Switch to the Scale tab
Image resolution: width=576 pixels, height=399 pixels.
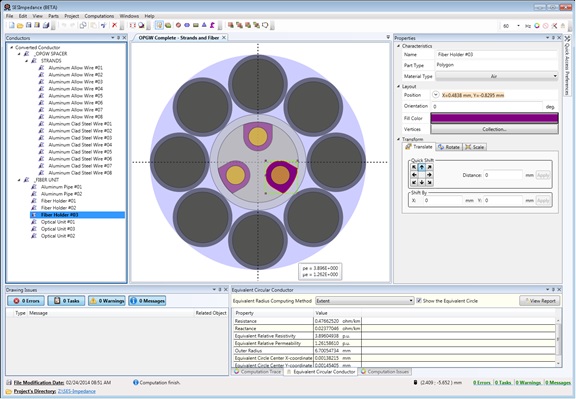(x=474, y=147)
